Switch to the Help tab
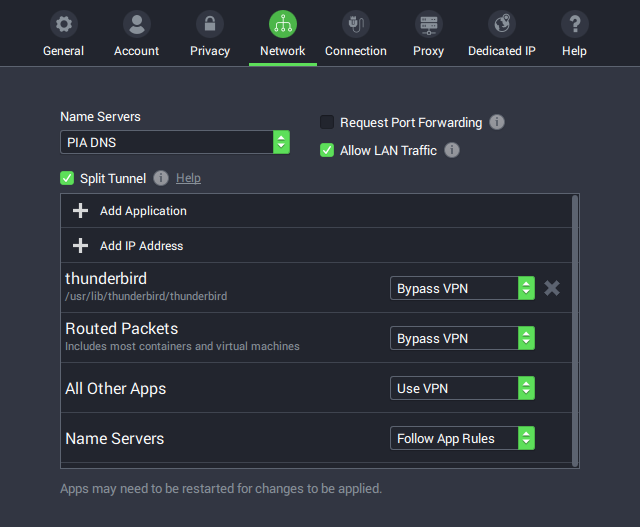Screen dimensions: 640x527 pos(574,34)
